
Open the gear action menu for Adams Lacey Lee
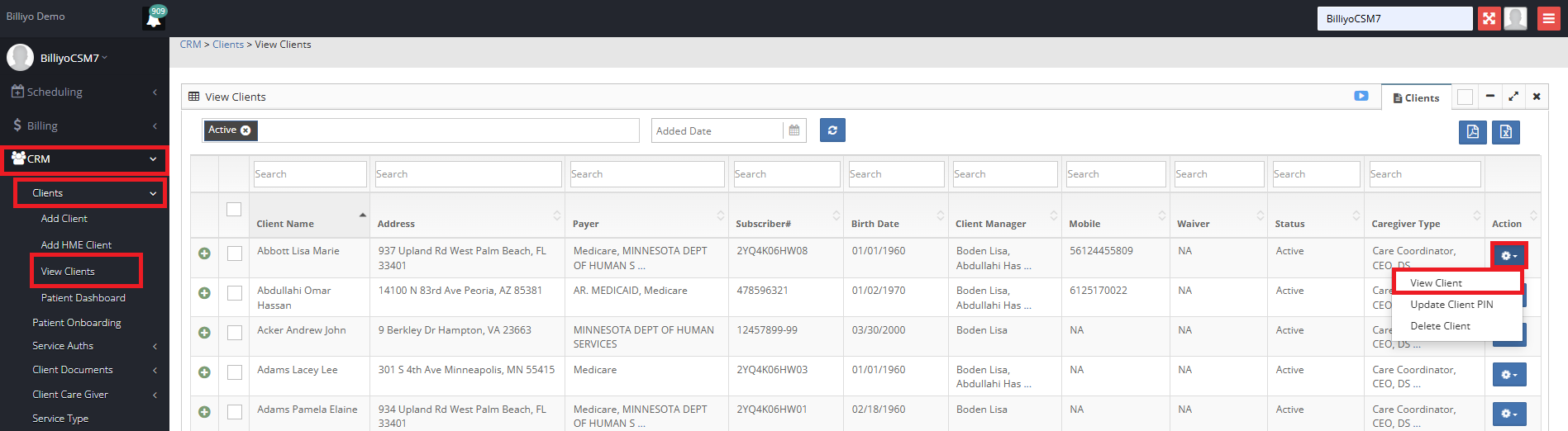(1508, 375)
